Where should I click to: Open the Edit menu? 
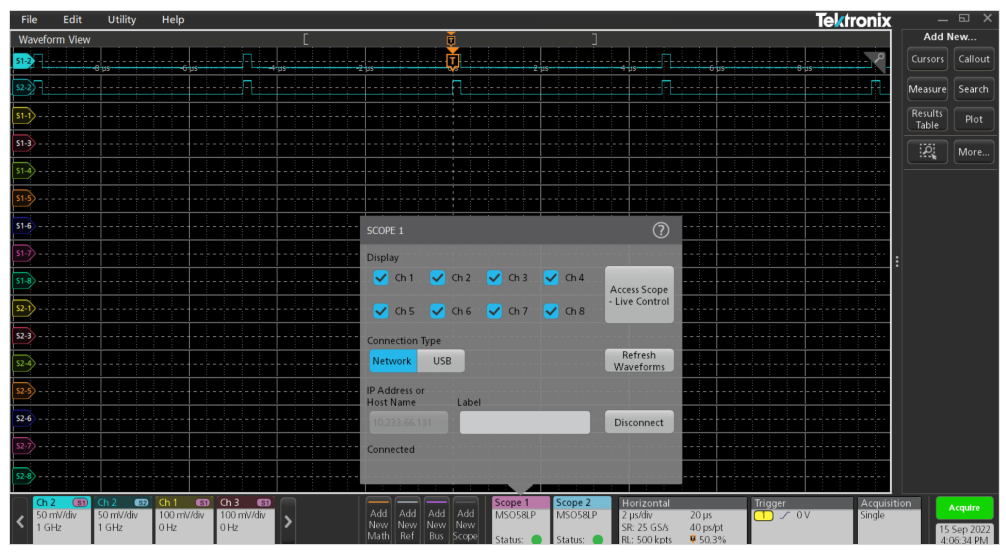tap(72, 19)
